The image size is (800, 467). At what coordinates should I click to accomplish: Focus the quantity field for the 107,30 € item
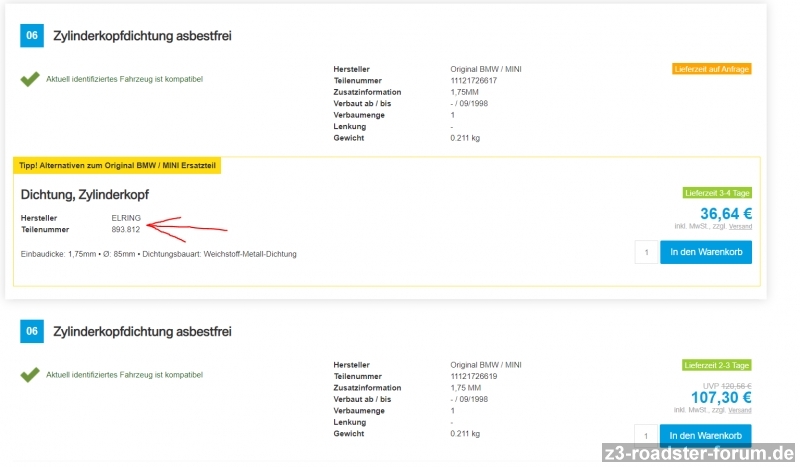pos(646,435)
